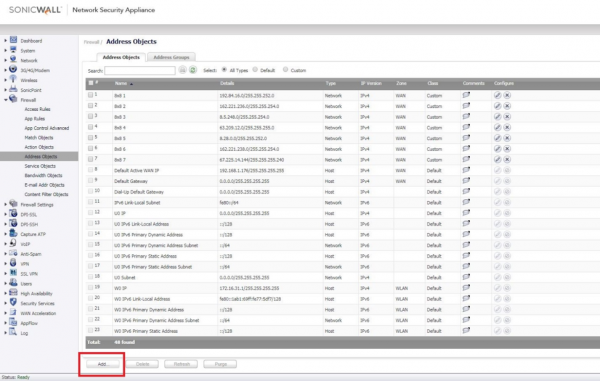This screenshot has height=381, width=600.
Task: Toggle the select-all checkbox in table header
Action: click(x=91, y=83)
